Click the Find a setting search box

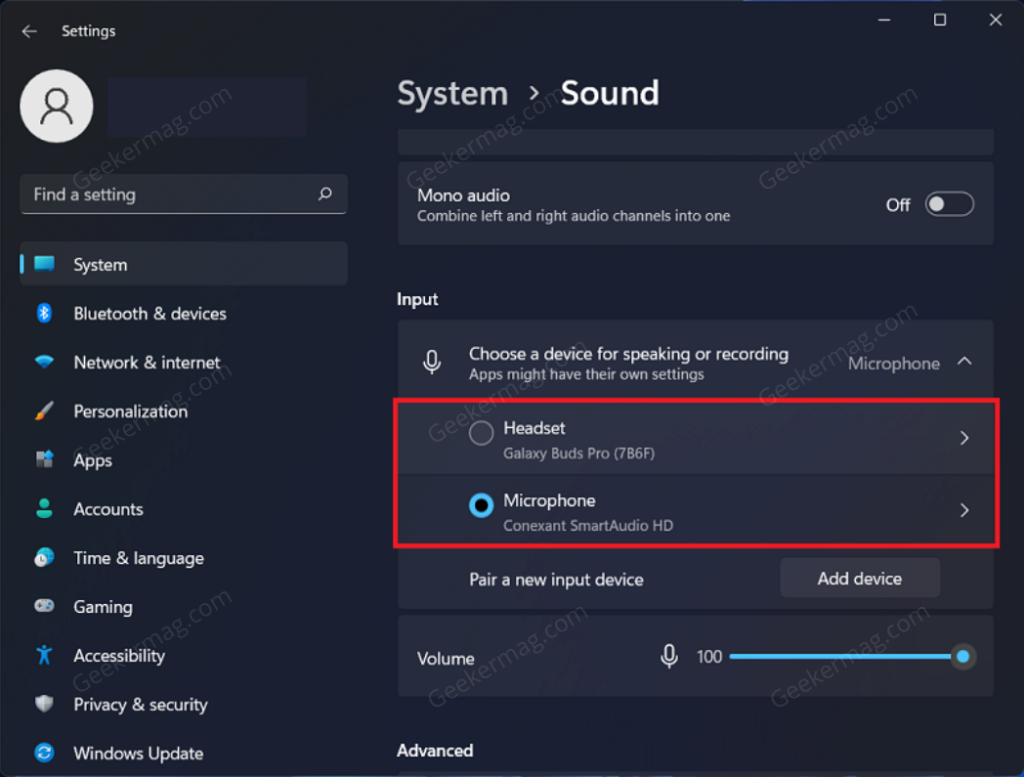tap(184, 194)
